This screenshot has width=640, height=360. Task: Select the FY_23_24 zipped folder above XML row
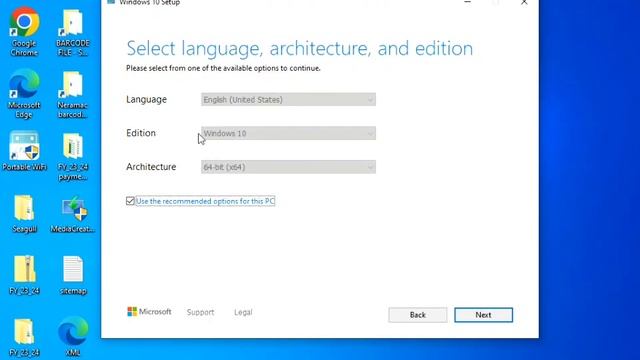pos(24,275)
